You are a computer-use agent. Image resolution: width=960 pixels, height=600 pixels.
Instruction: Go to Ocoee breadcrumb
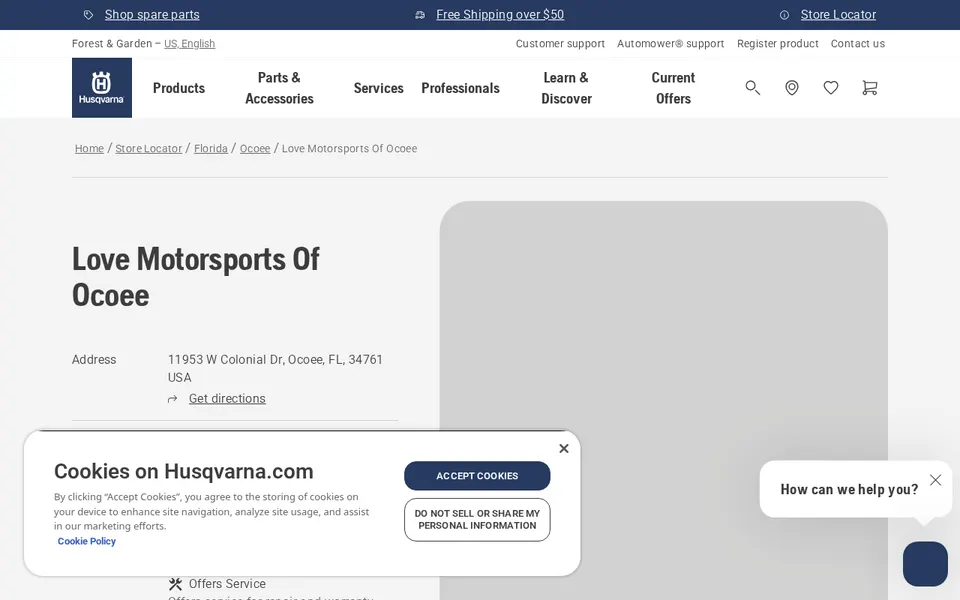[255, 148]
